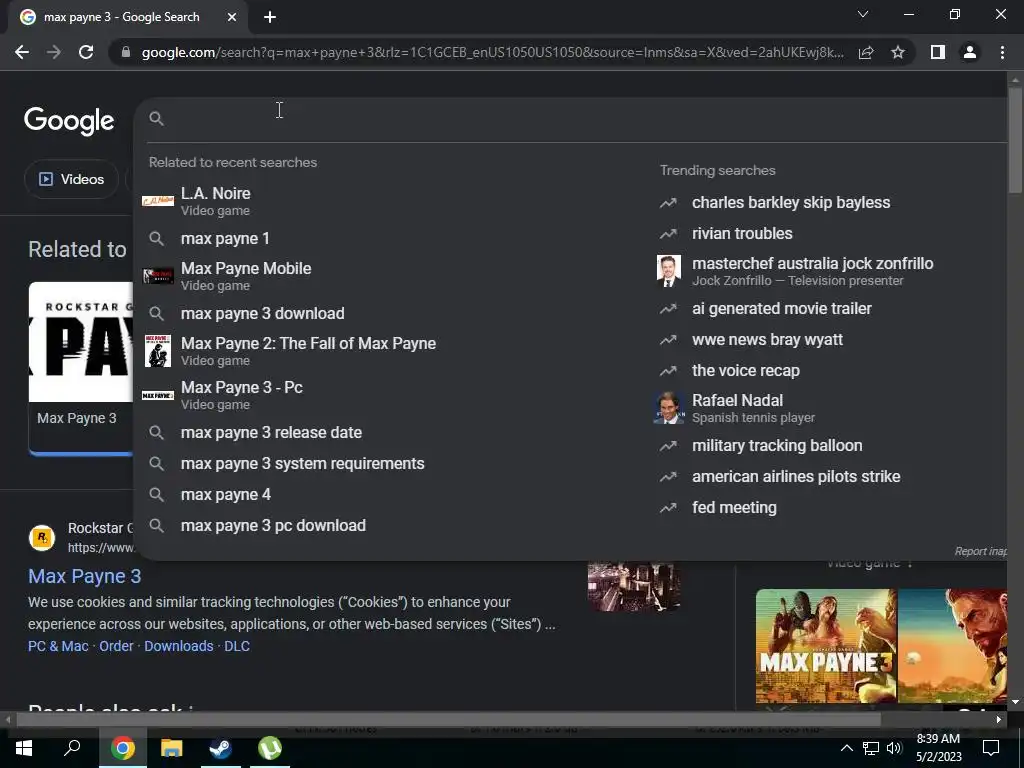Viewport: 1024px width, 768px height.
Task: Click the Rockstar Games favicon
Action: (x=42, y=537)
